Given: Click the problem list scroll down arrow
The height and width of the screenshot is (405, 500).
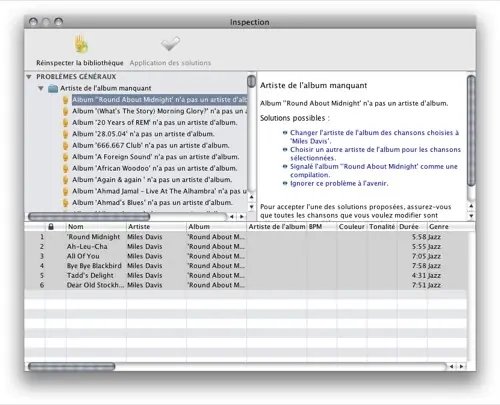Looking at the screenshot, I should tap(252, 207).
